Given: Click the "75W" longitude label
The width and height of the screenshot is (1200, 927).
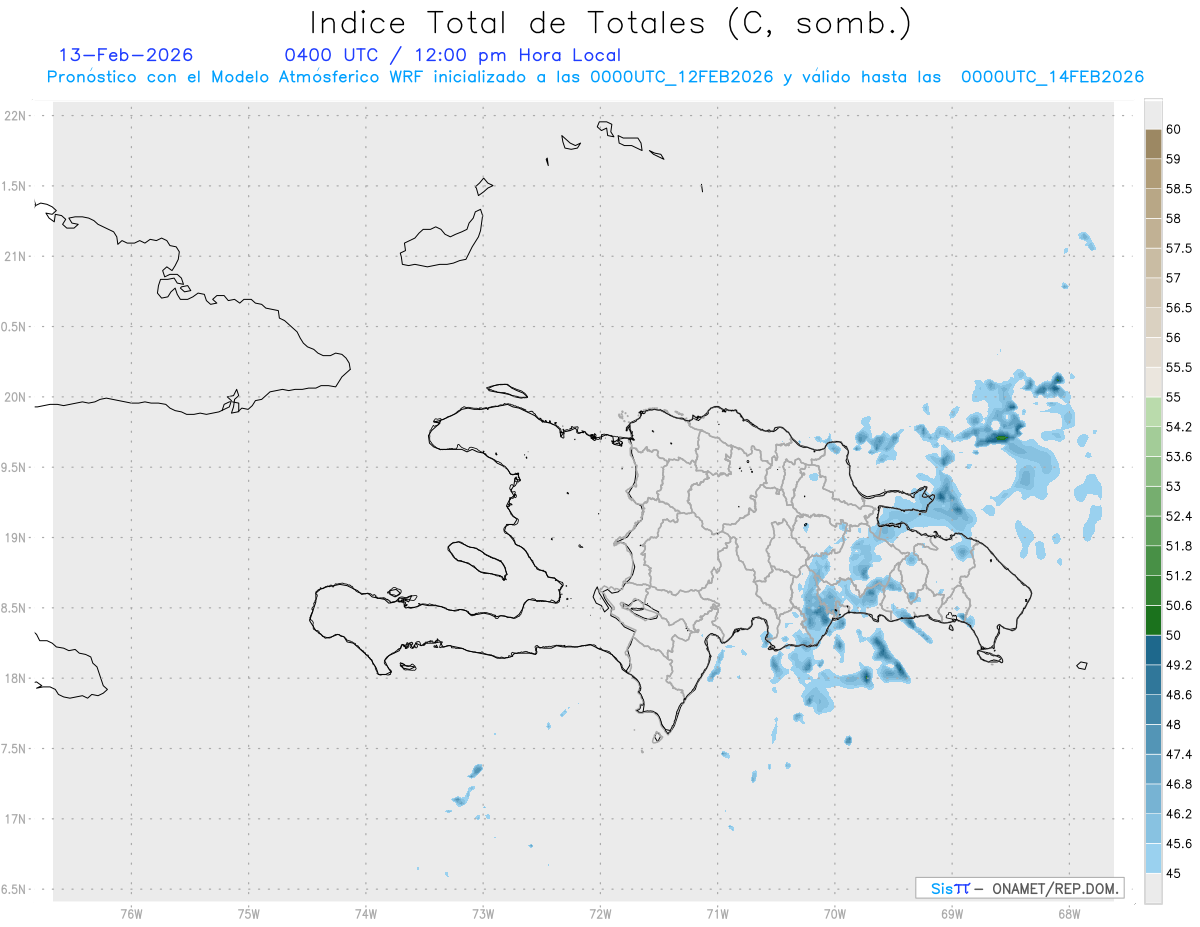Looking at the screenshot, I should pos(248,913).
